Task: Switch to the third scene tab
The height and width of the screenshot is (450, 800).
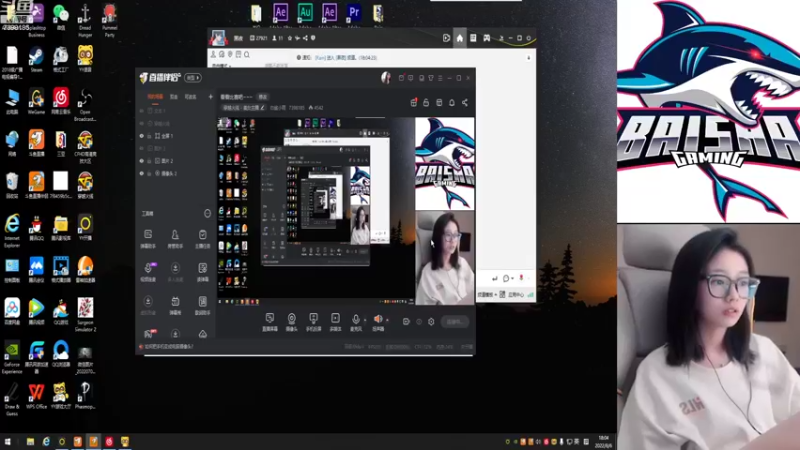Action: 190,96
